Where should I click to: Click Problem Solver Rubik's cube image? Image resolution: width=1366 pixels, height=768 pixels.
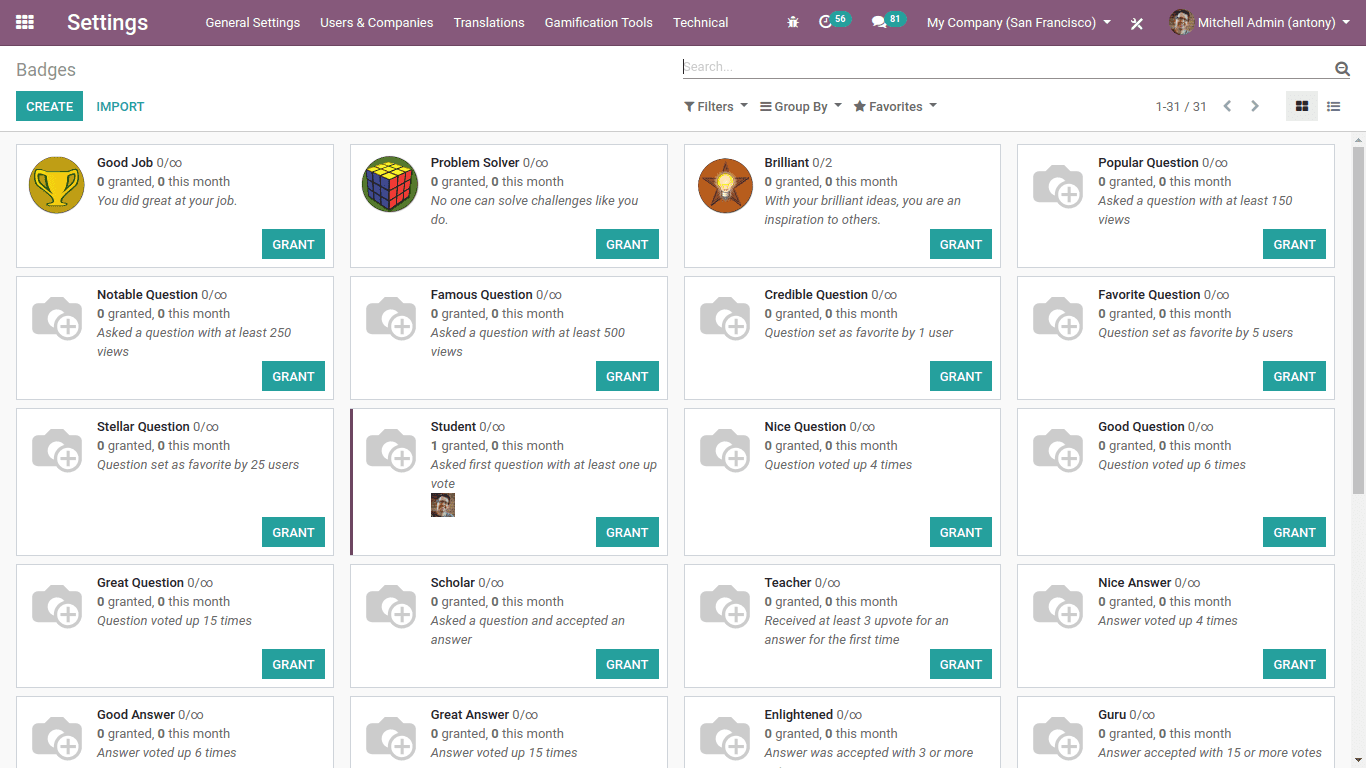pos(390,185)
